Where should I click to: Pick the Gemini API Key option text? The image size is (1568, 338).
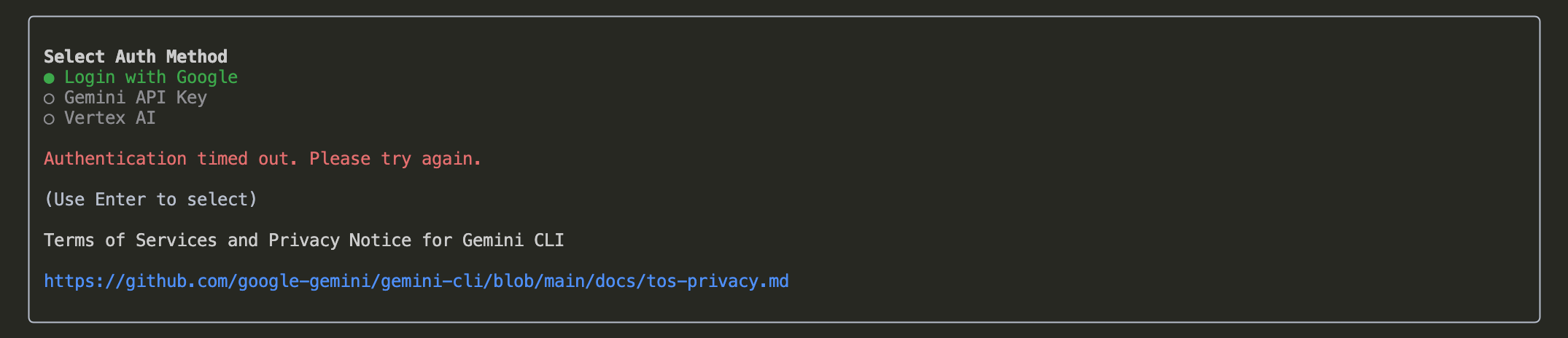136,98
